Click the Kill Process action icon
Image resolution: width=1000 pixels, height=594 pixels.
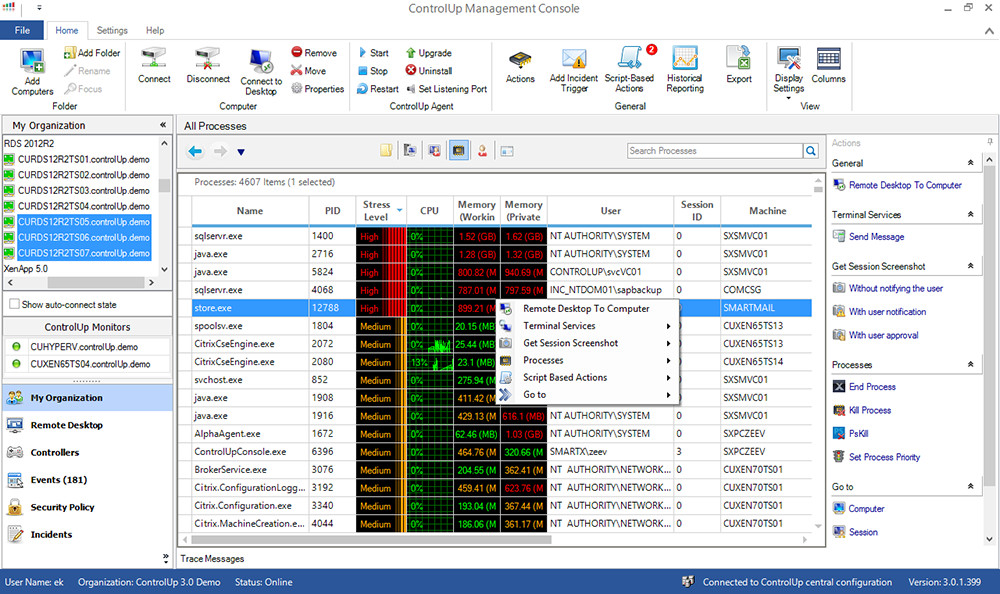(x=839, y=410)
